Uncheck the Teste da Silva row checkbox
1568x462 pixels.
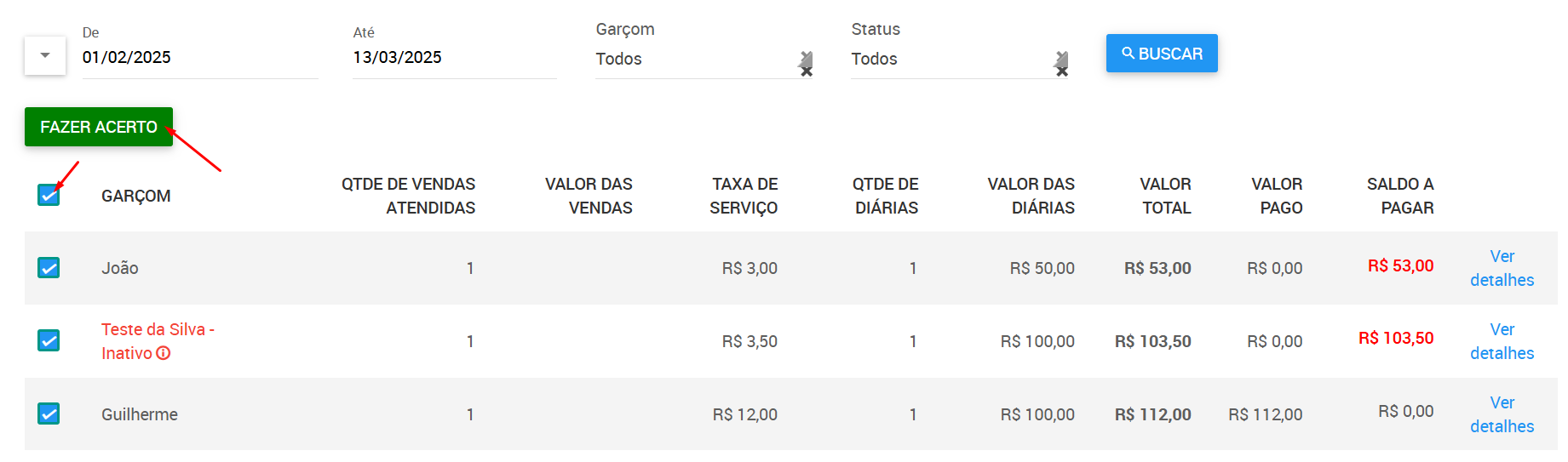coord(49,340)
